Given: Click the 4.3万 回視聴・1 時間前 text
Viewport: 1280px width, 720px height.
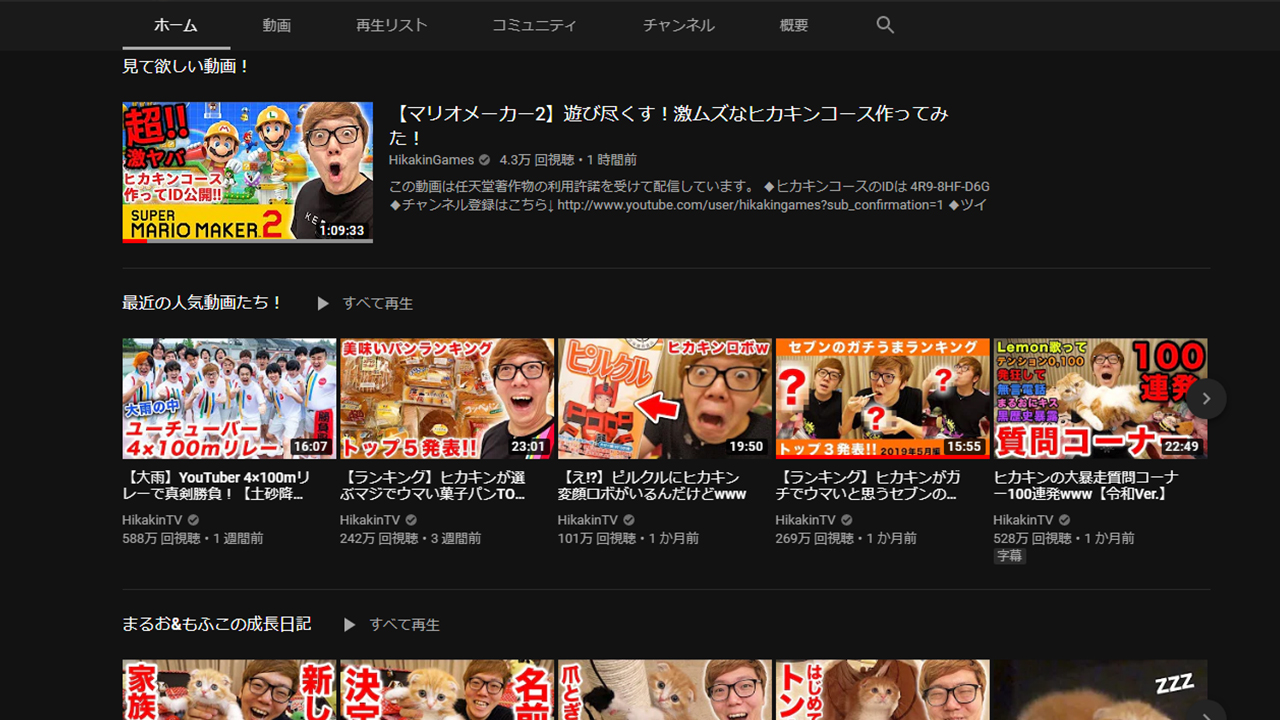Looking at the screenshot, I should [x=568, y=160].
